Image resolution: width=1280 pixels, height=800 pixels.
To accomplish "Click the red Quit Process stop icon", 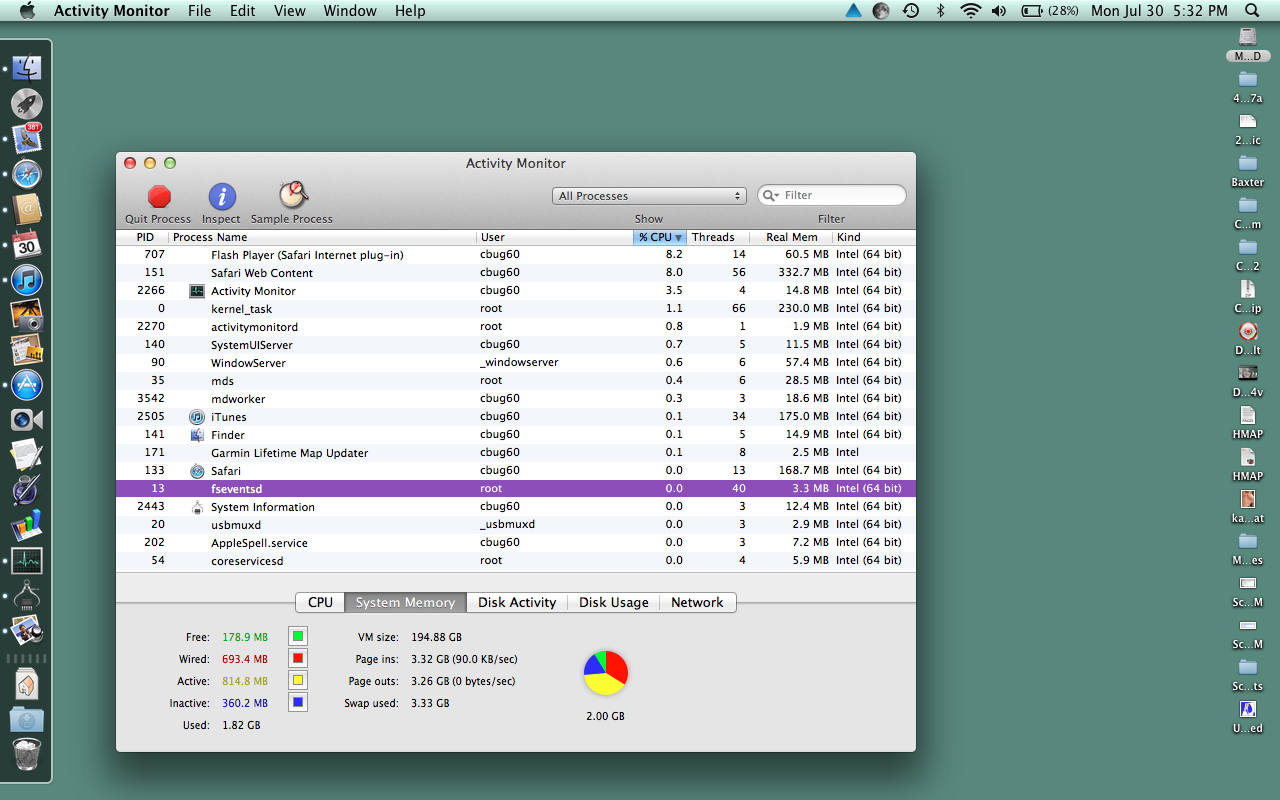I will point(159,196).
